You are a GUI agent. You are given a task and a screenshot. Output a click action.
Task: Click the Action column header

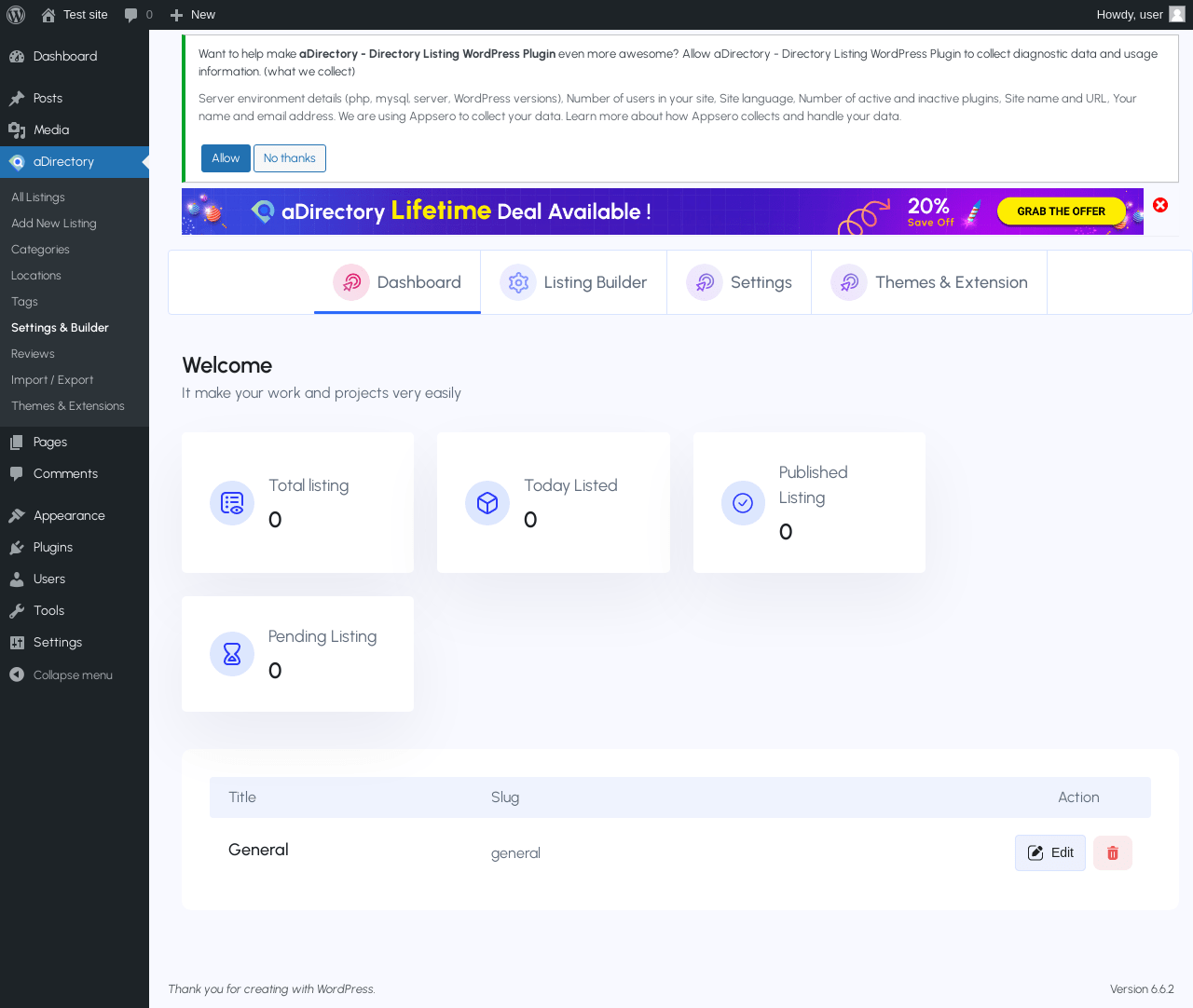point(1078,797)
